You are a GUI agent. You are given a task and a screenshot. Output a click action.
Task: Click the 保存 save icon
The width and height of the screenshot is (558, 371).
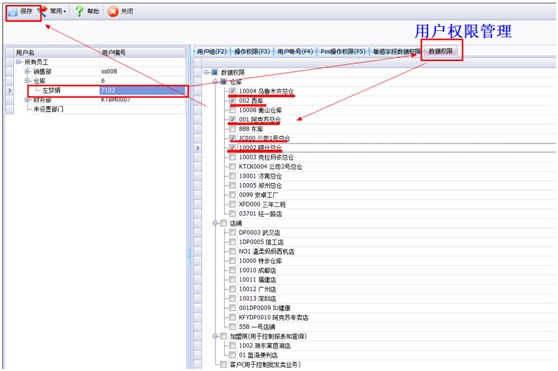coord(13,12)
